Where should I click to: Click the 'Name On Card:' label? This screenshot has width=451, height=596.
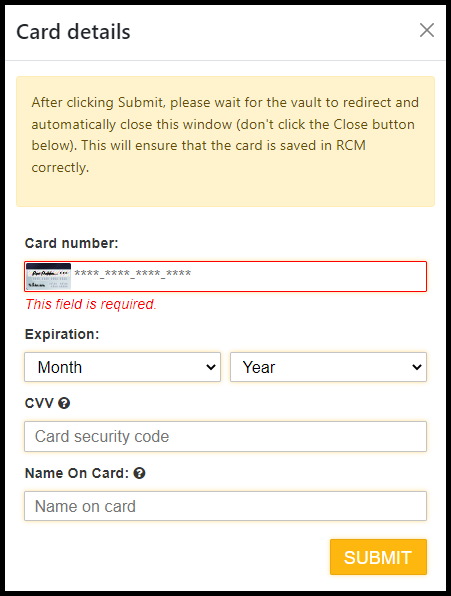pos(77,473)
